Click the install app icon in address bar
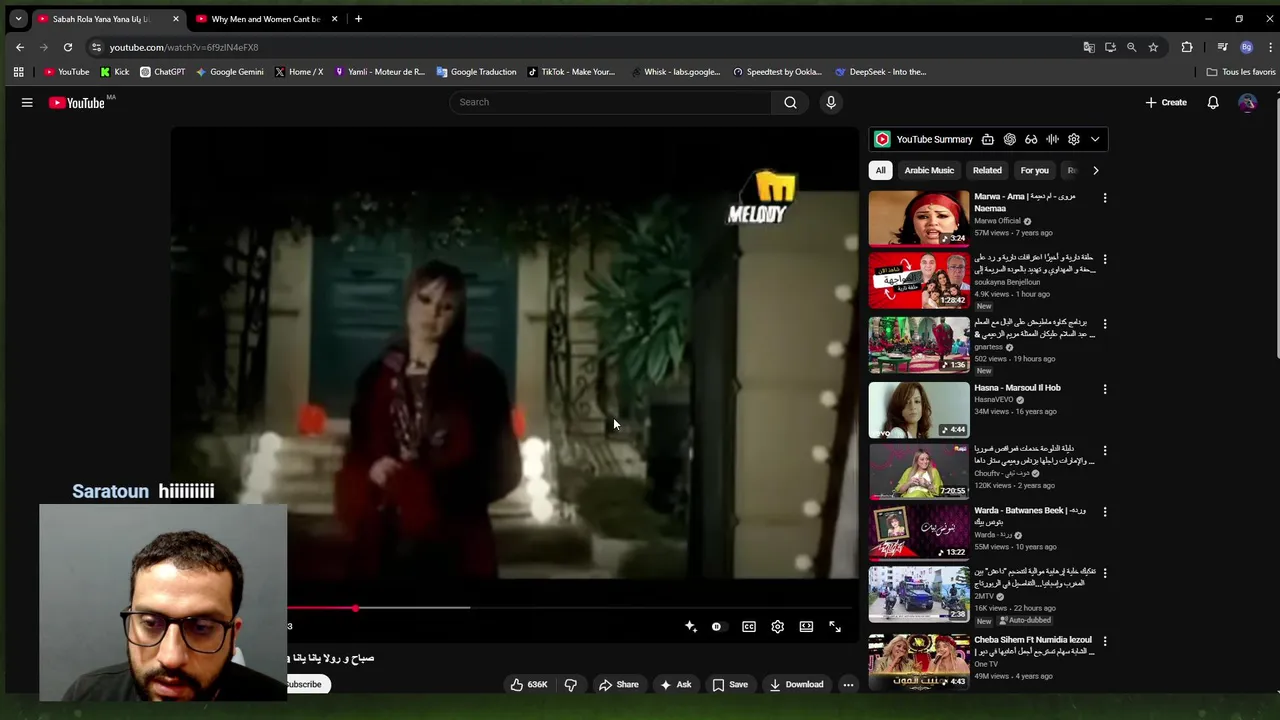 click(1110, 47)
